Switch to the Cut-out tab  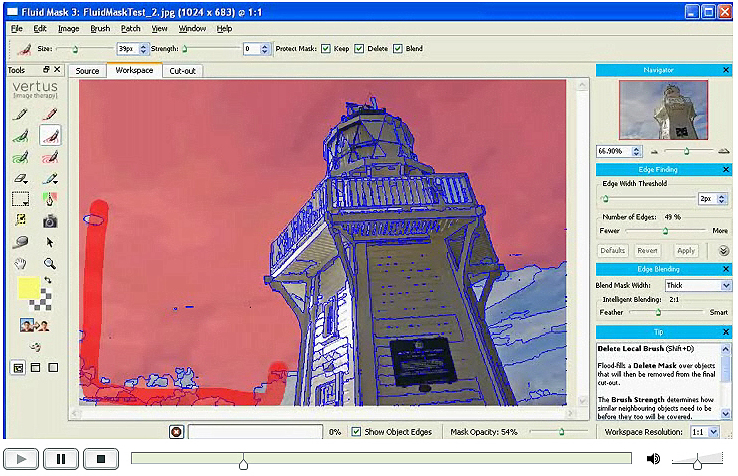182,71
